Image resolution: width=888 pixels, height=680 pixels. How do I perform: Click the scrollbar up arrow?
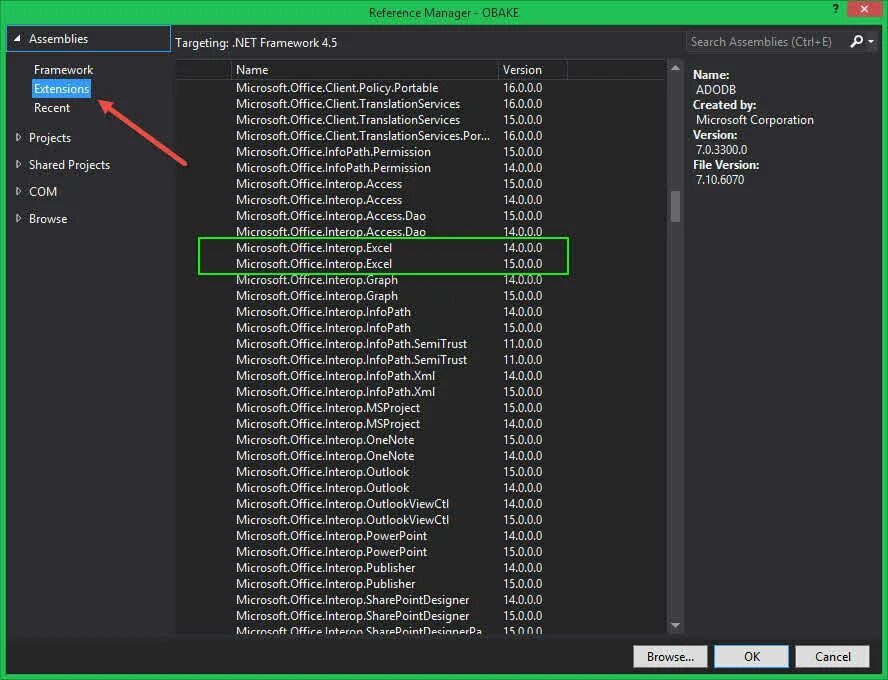(675, 67)
